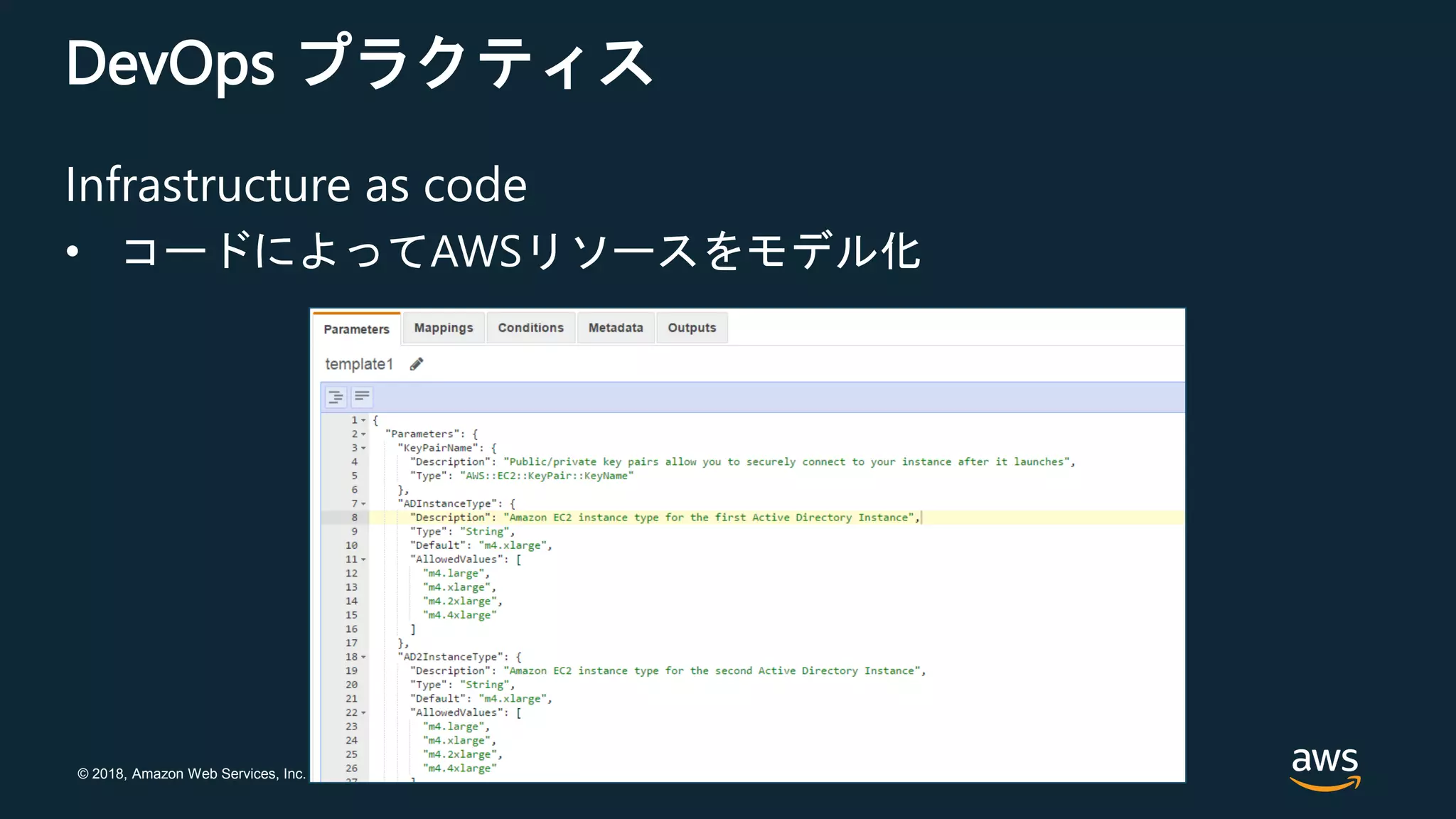Open the Conditions tab

click(x=530, y=328)
